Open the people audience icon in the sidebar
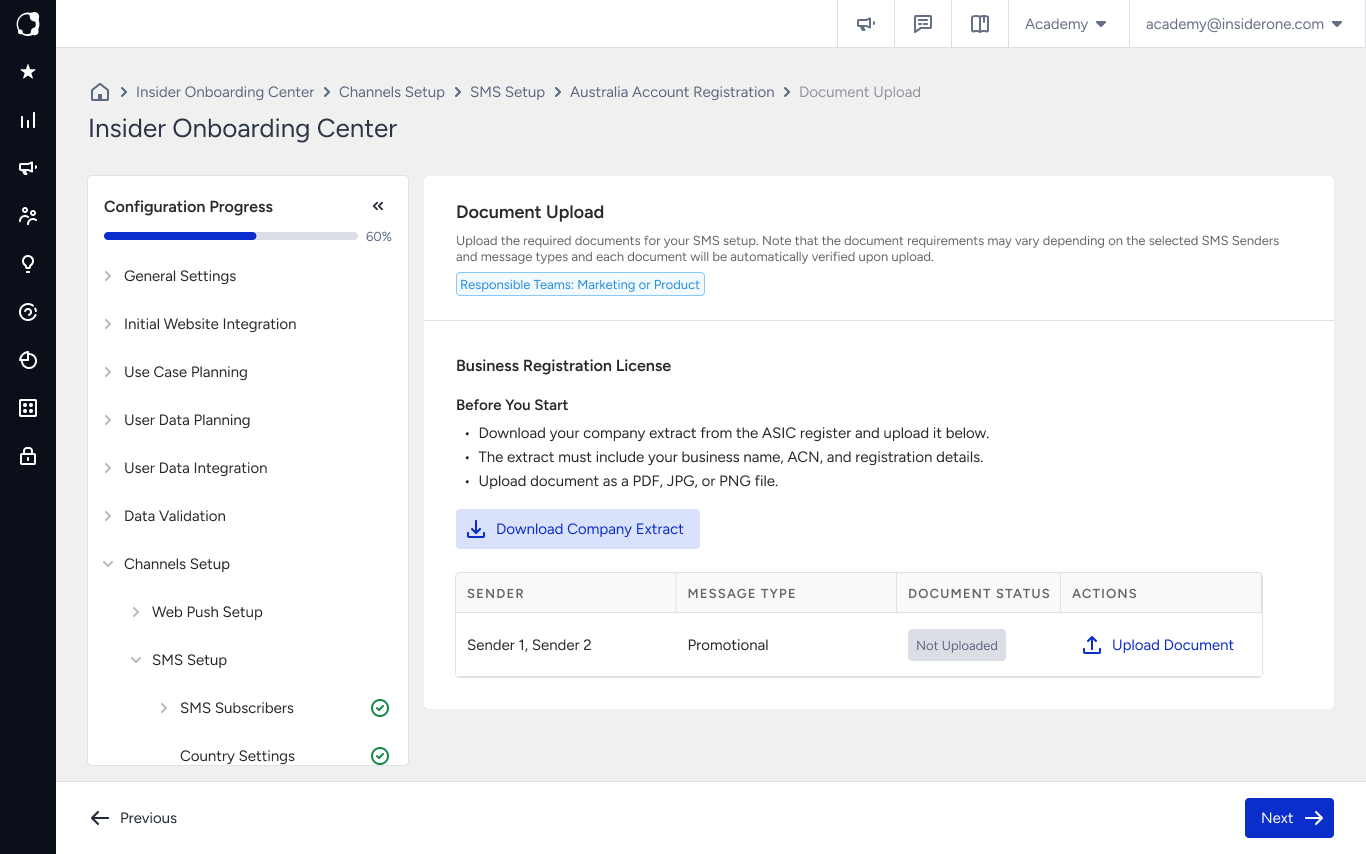This screenshot has height=854, width=1366. pyautogui.click(x=28, y=216)
